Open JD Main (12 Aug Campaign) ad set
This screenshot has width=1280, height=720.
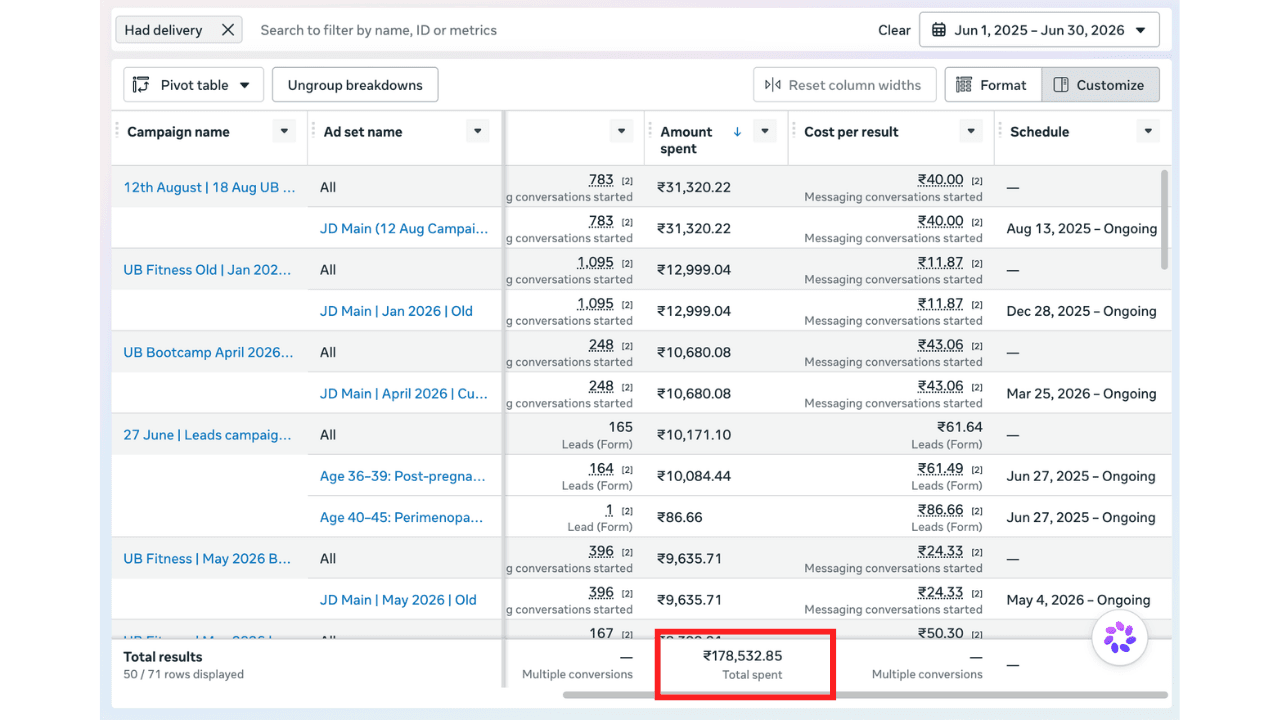pyautogui.click(x=404, y=228)
